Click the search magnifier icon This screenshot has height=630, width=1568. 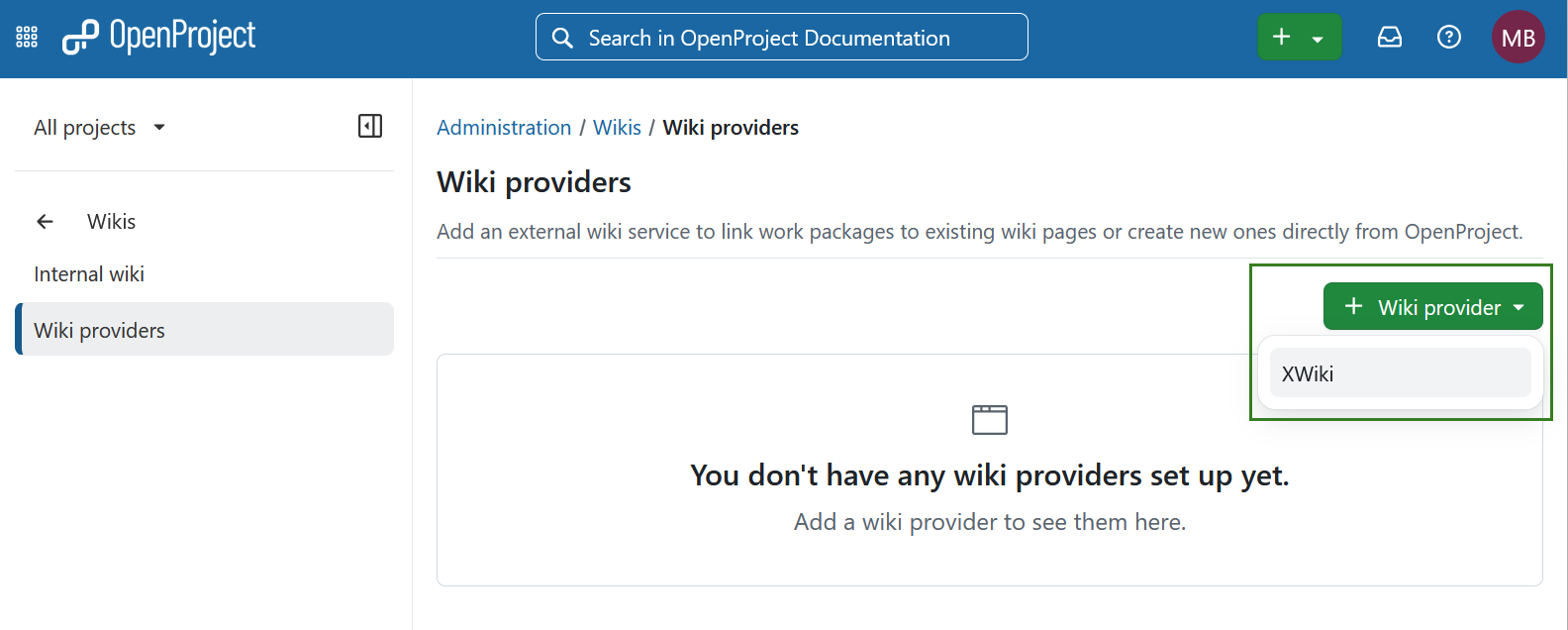562,38
